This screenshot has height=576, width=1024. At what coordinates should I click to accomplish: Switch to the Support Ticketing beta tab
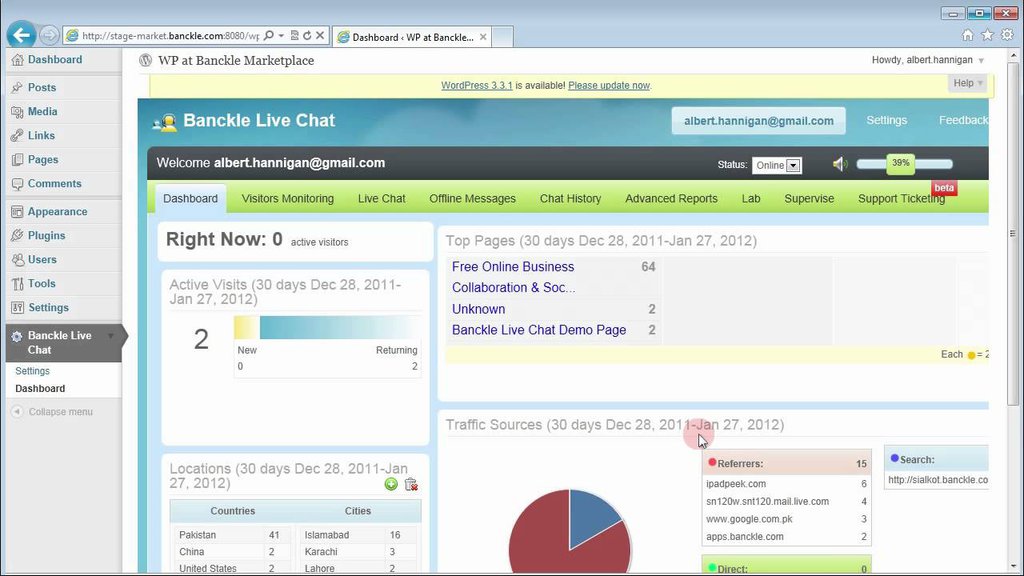coord(901,199)
